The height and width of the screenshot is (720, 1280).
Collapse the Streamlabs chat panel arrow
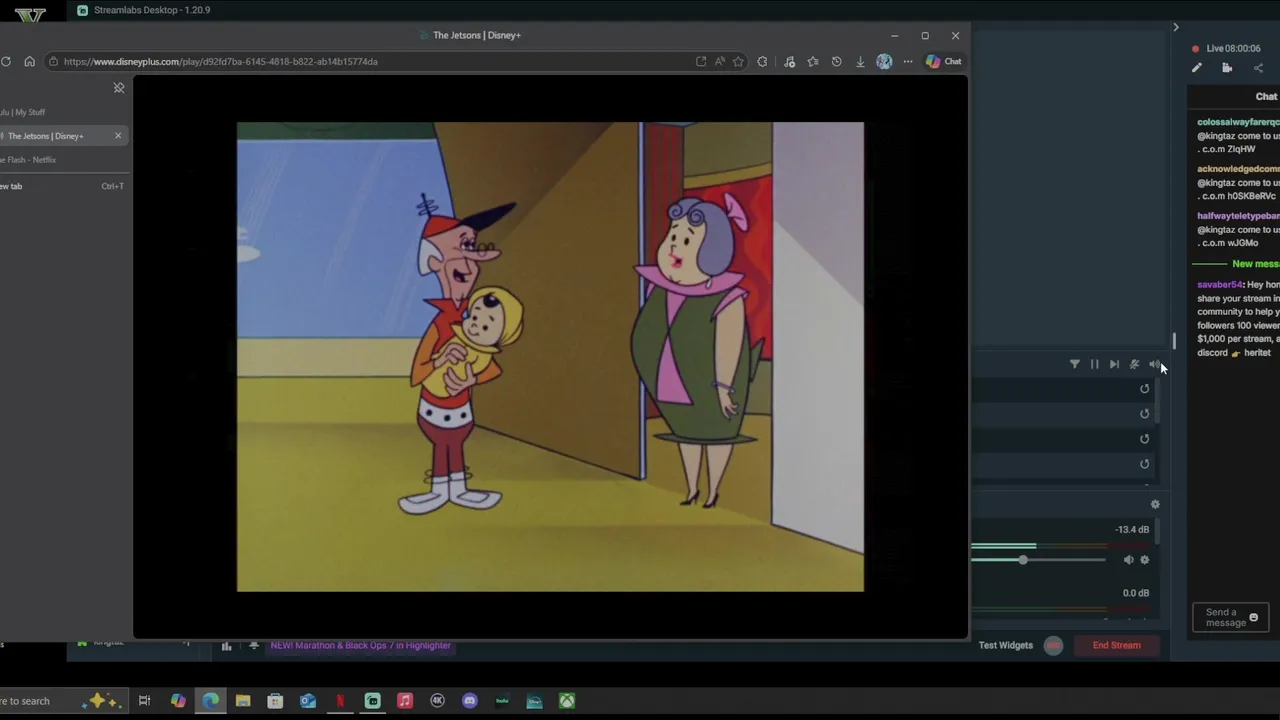pyautogui.click(x=1176, y=27)
